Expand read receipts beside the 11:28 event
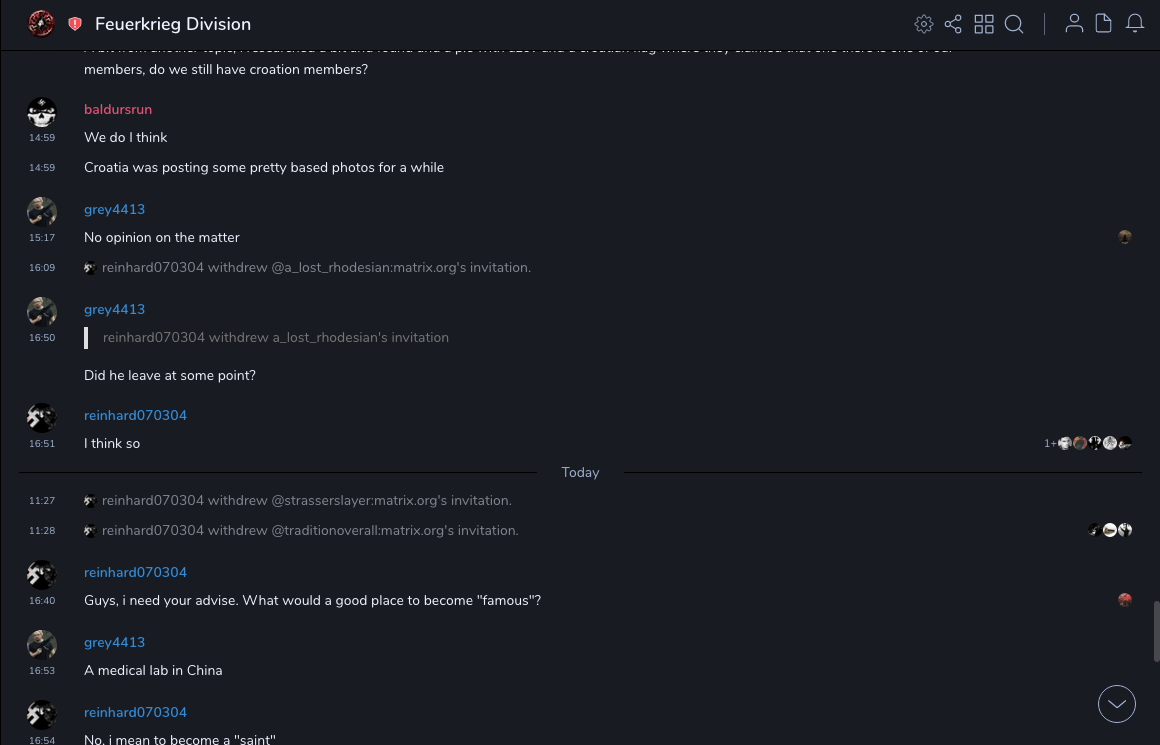Image resolution: width=1160 pixels, height=745 pixels. (1110, 530)
